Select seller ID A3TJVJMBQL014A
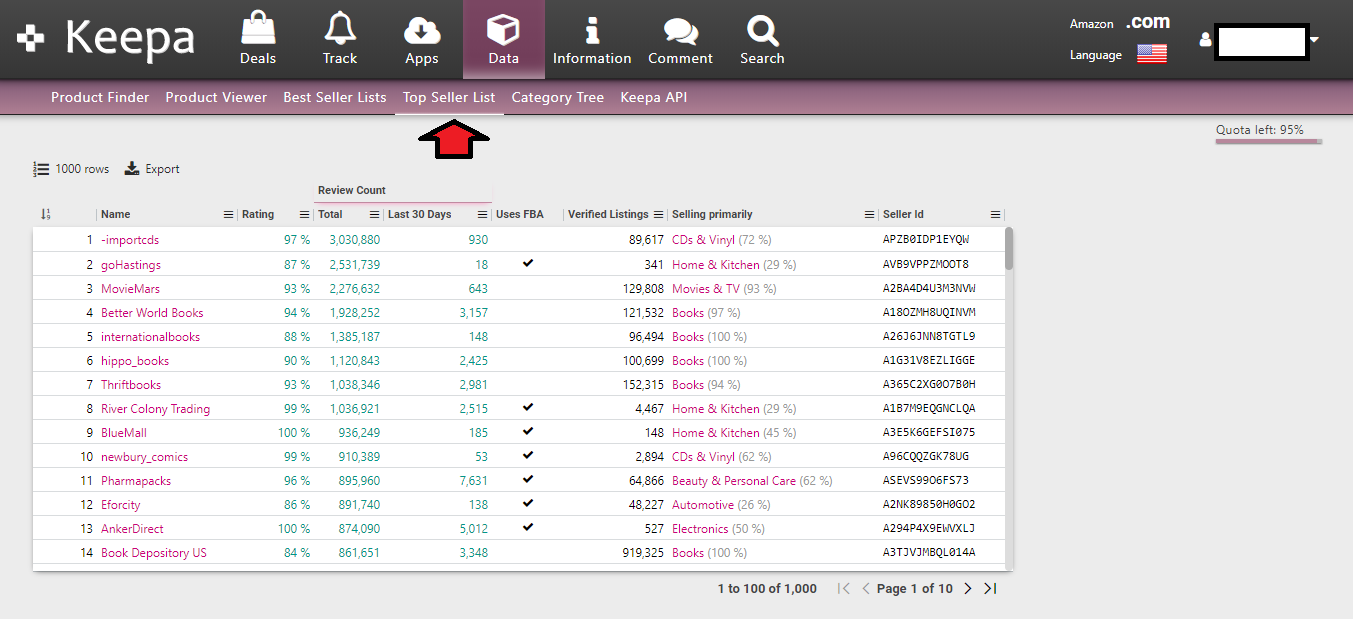 point(929,553)
